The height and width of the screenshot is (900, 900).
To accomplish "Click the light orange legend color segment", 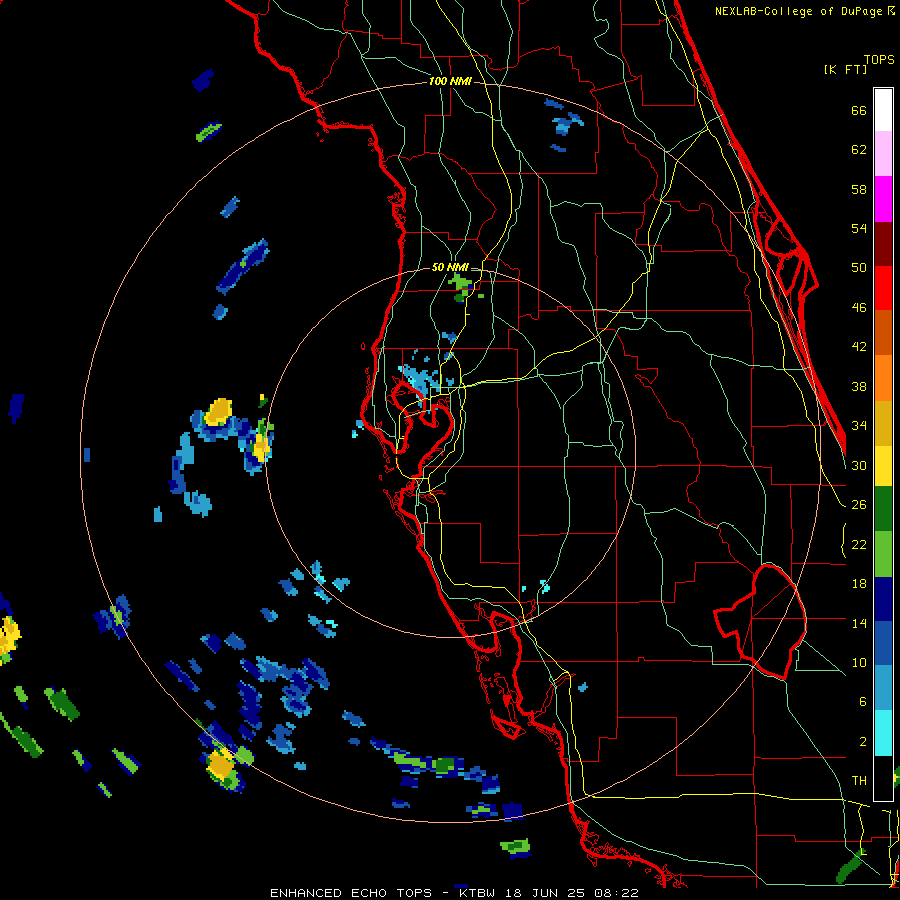I will (x=883, y=378).
